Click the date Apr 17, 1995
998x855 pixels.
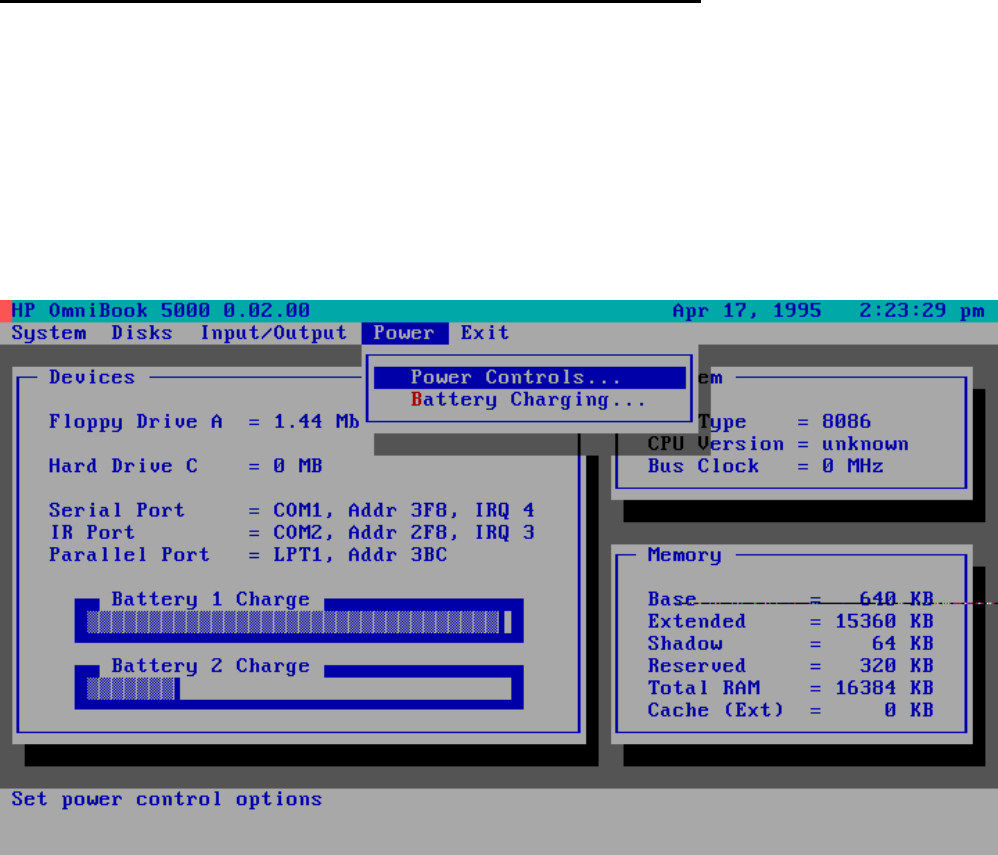pos(747,311)
